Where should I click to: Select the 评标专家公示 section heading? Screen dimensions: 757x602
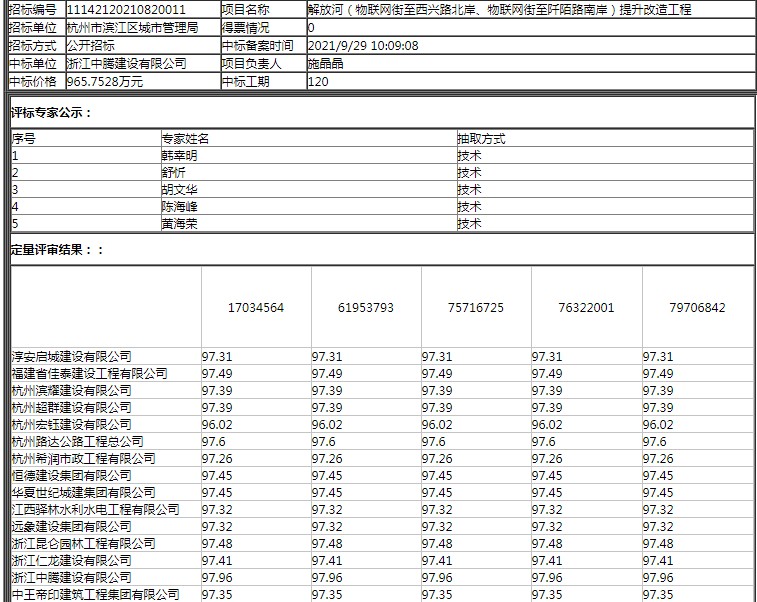pos(51,112)
